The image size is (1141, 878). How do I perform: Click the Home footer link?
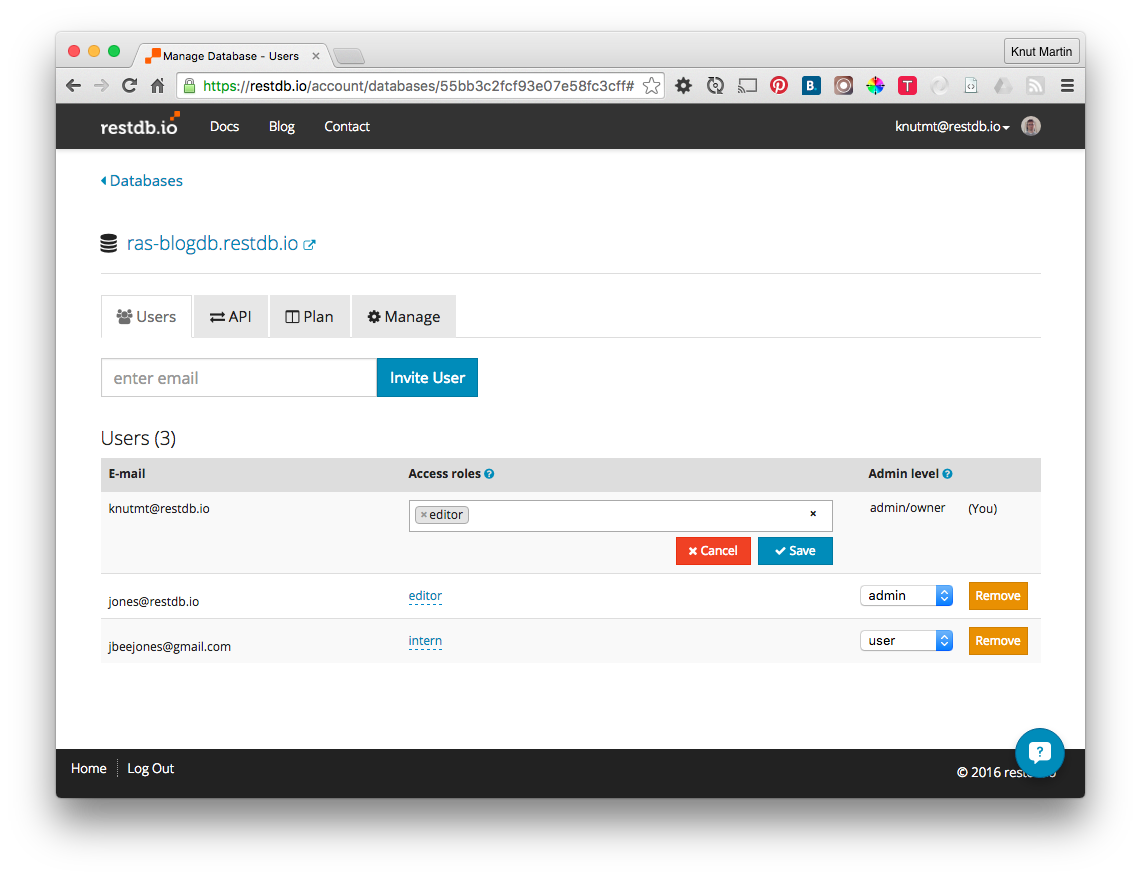point(89,768)
